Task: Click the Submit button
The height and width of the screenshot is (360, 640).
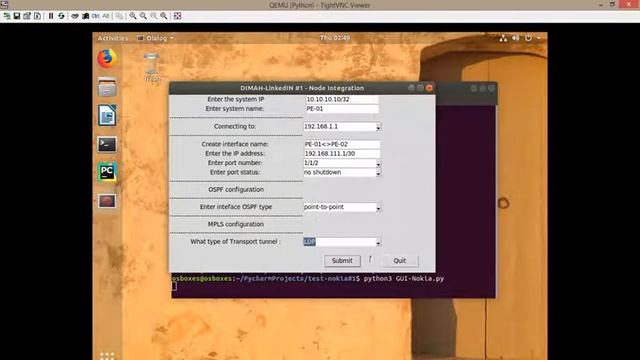Action: (342, 260)
